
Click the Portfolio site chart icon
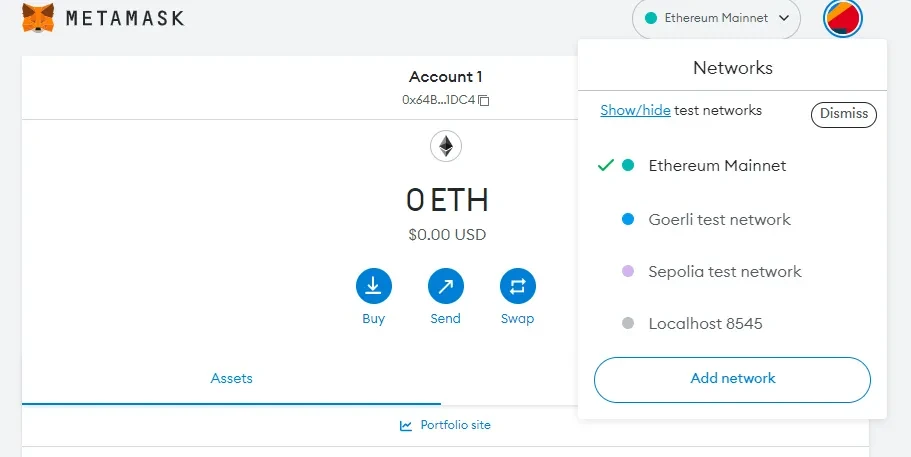(x=406, y=426)
